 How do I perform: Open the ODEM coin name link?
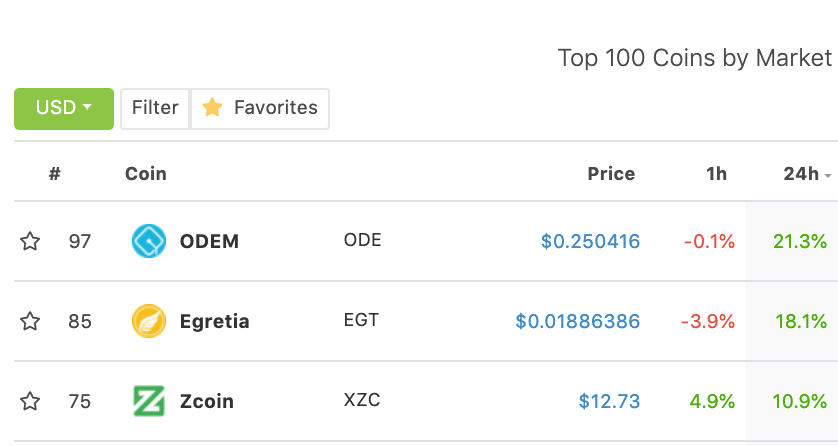click(209, 241)
